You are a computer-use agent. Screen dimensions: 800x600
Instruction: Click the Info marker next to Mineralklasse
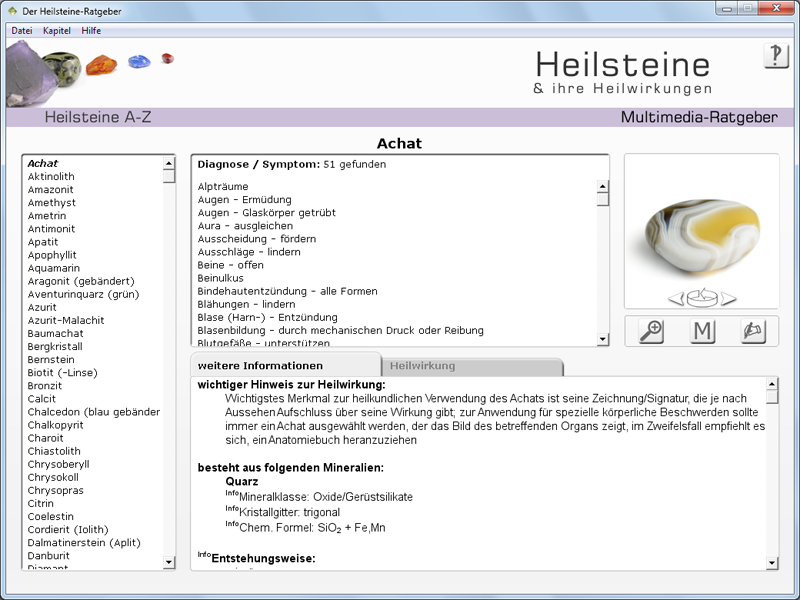(231, 494)
